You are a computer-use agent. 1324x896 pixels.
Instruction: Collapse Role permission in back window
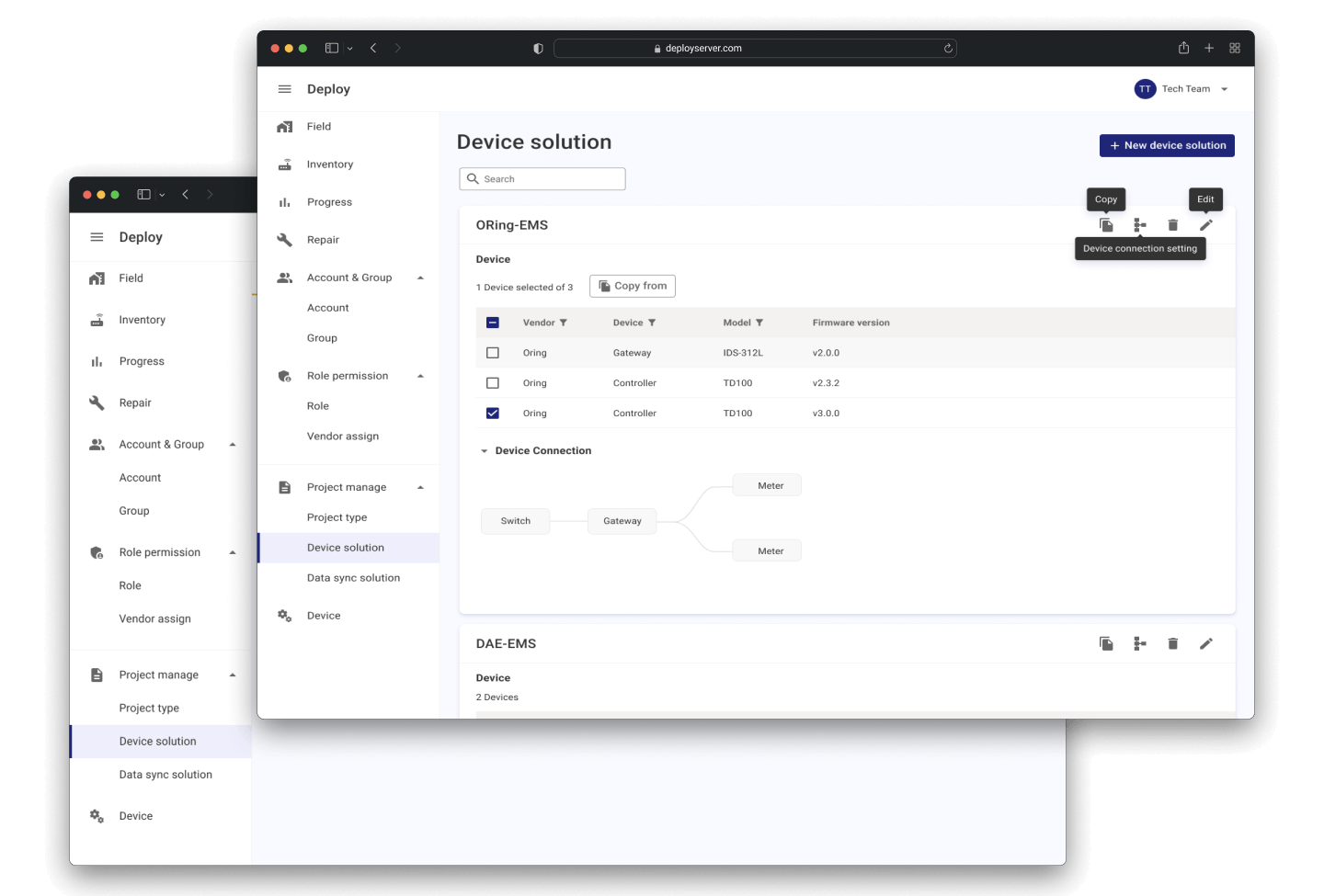tap(233, 552)
